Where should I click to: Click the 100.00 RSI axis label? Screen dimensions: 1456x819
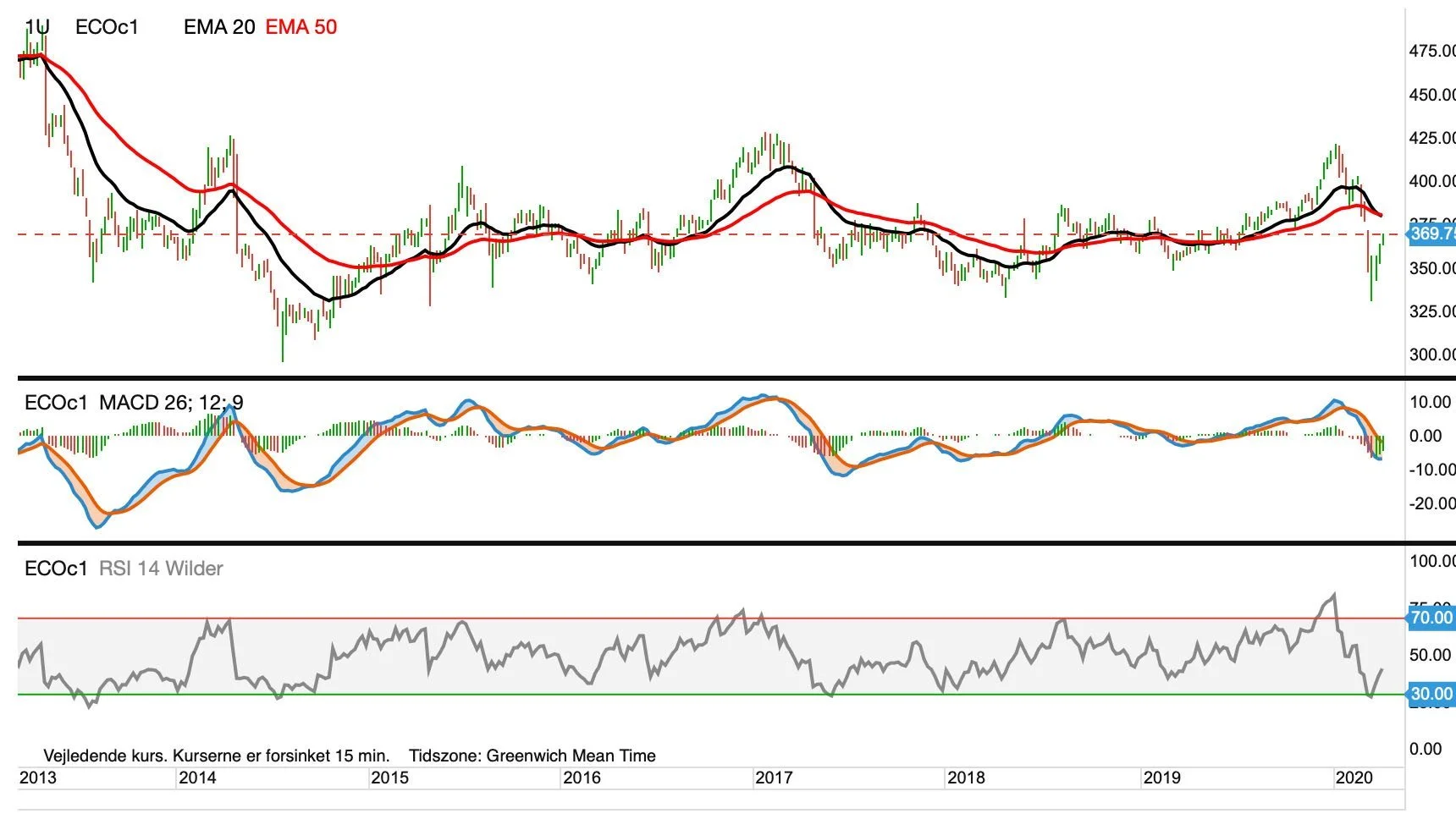coord(1432,561)
